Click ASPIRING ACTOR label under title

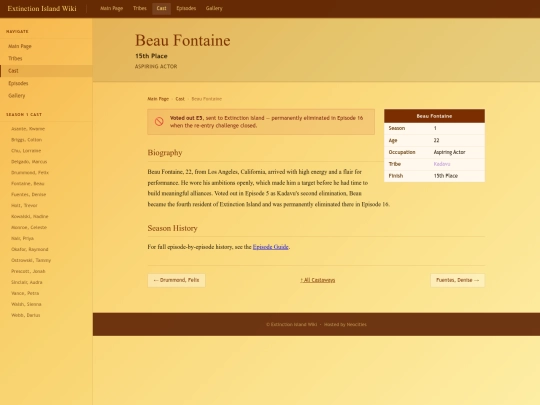156,66
